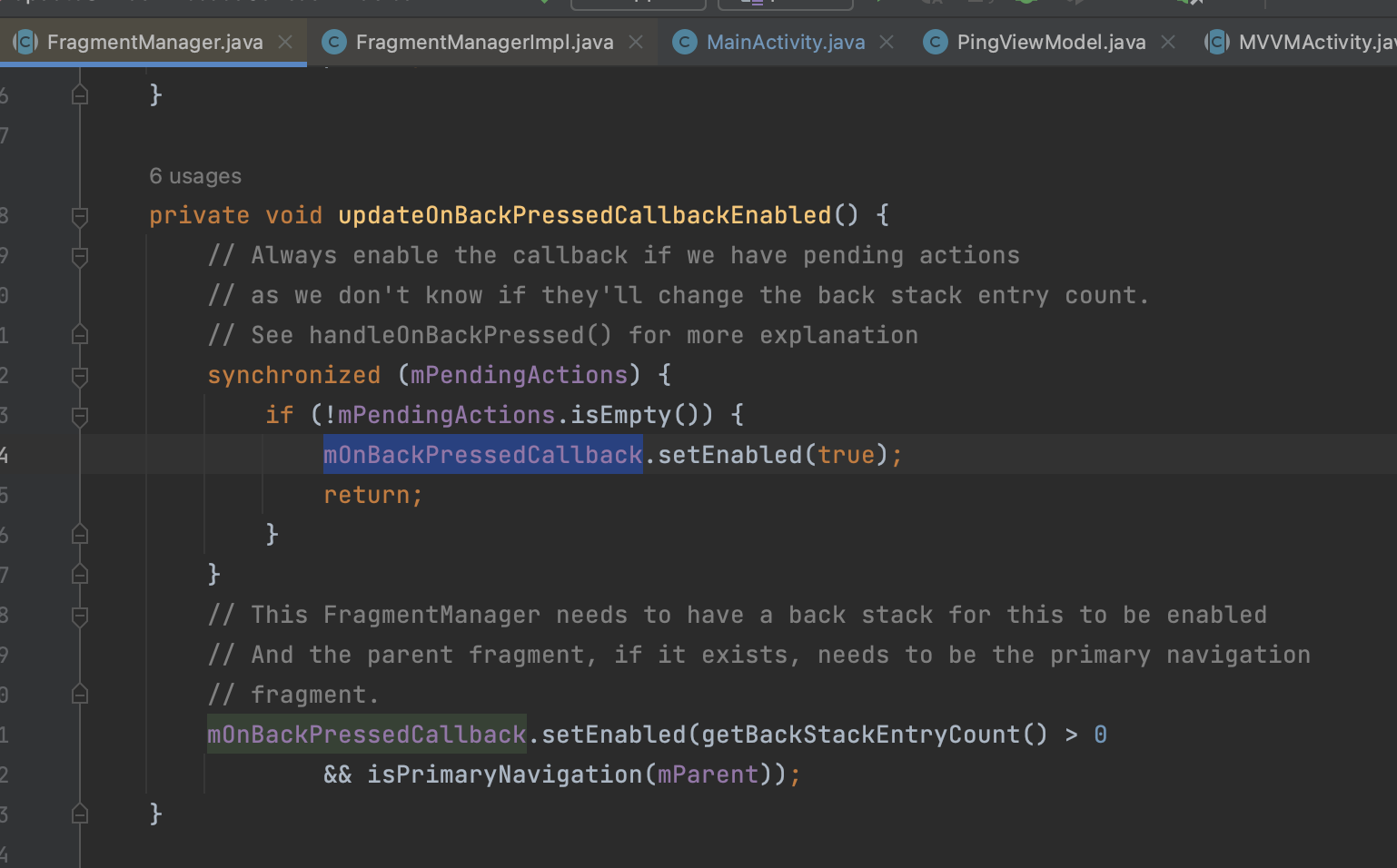Collapse the updateOnBackPressedCallbackEnabled method fold arrow

[79, 215]
